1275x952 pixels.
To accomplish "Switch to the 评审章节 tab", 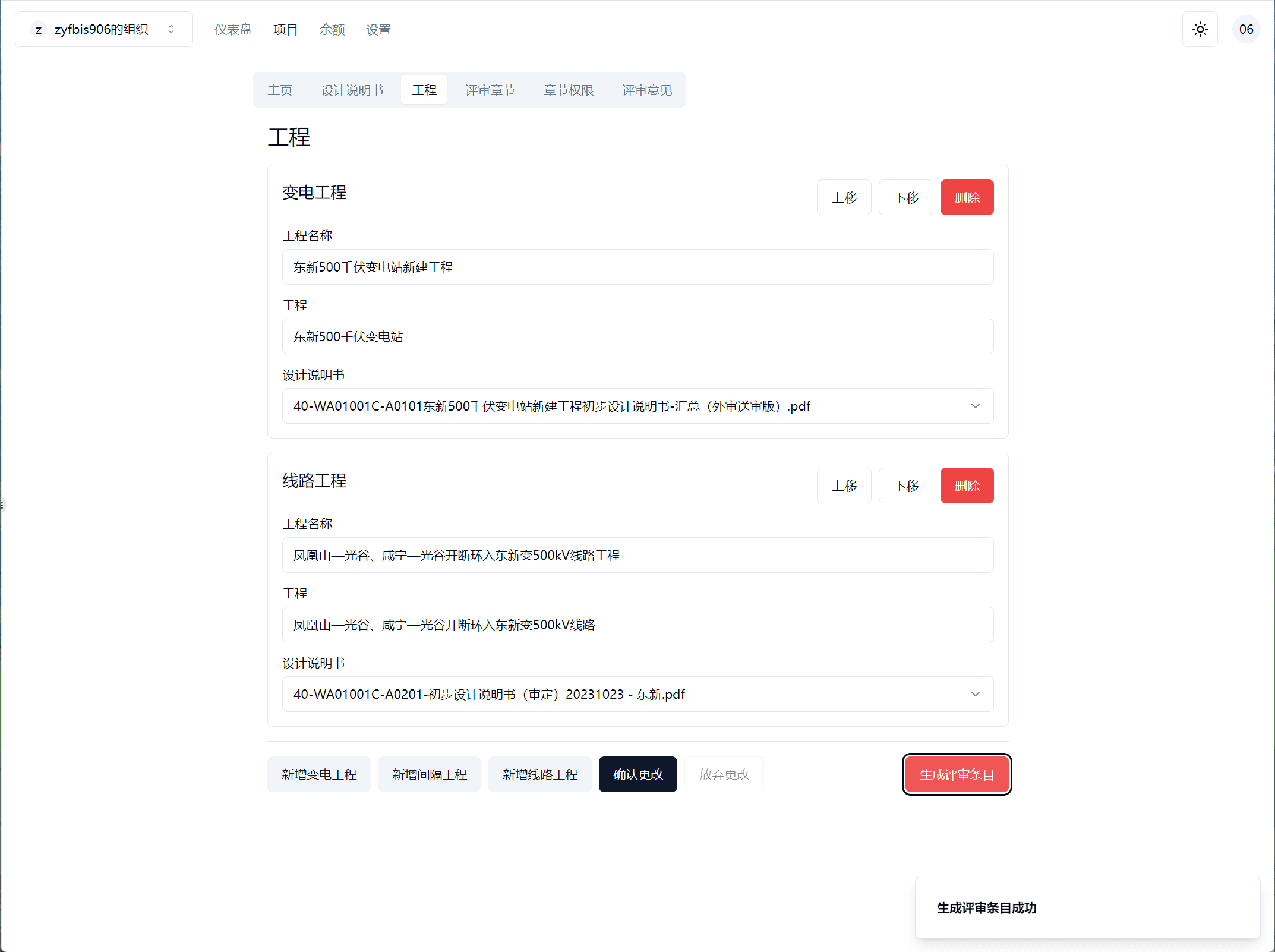I will pyautogui.click(x=490, y=90).
